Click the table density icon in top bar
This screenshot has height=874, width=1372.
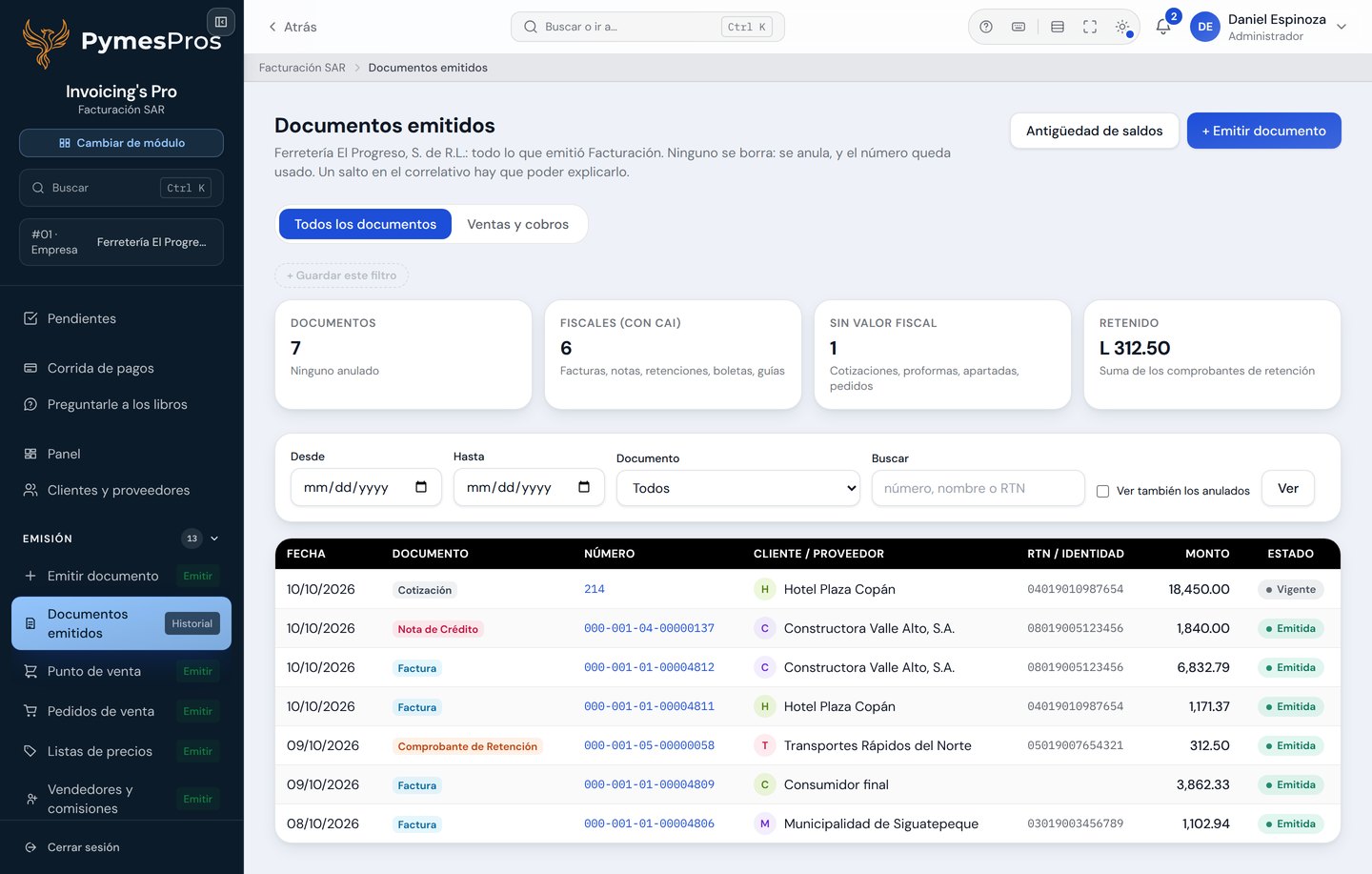[x=1058, y=27]
